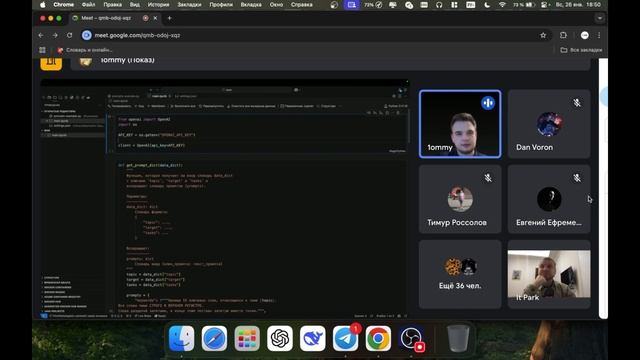The height and width of the screenshot is (360, 640).
Task: Select the It Park video tile
Action: (x=549, y=274)
